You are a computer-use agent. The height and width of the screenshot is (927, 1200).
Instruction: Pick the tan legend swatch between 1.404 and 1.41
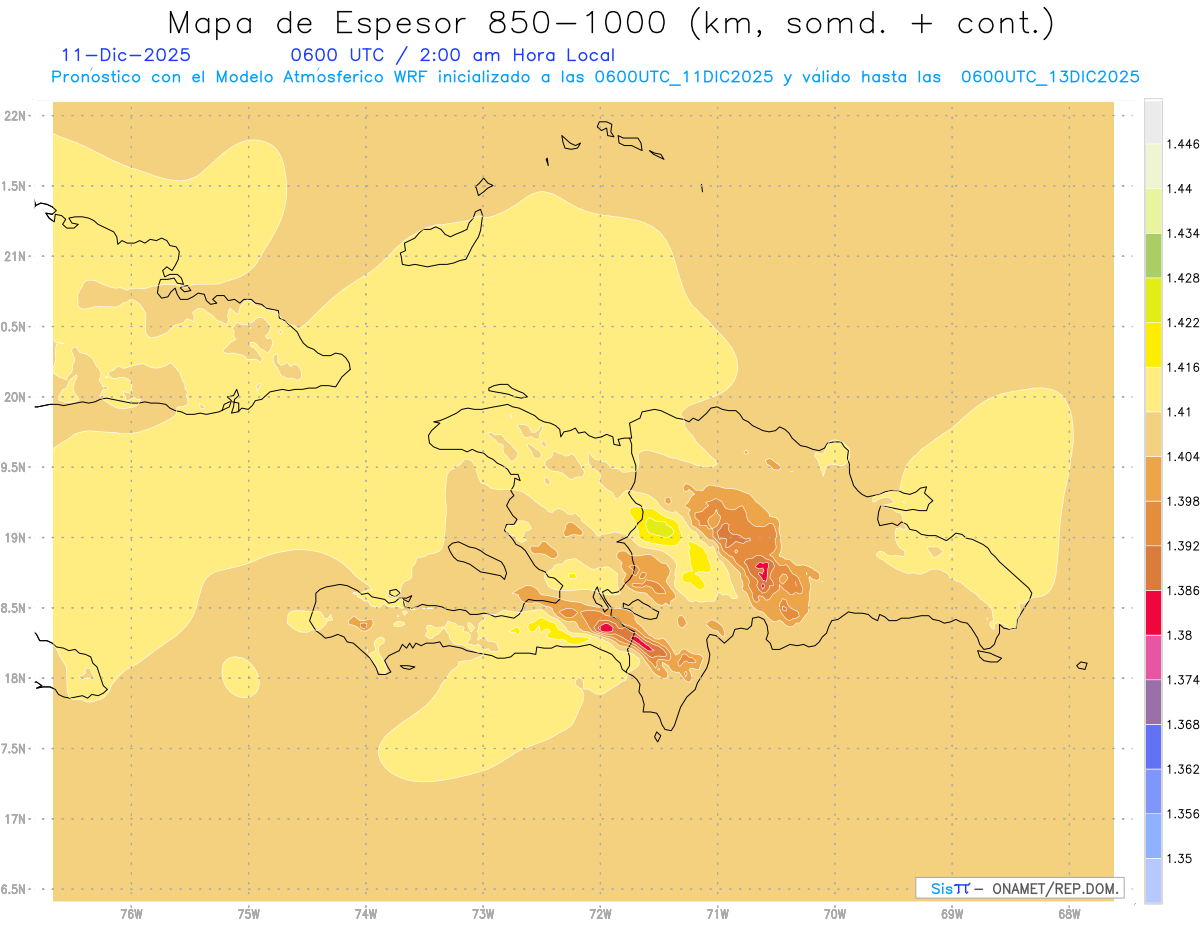[1153, 434]
